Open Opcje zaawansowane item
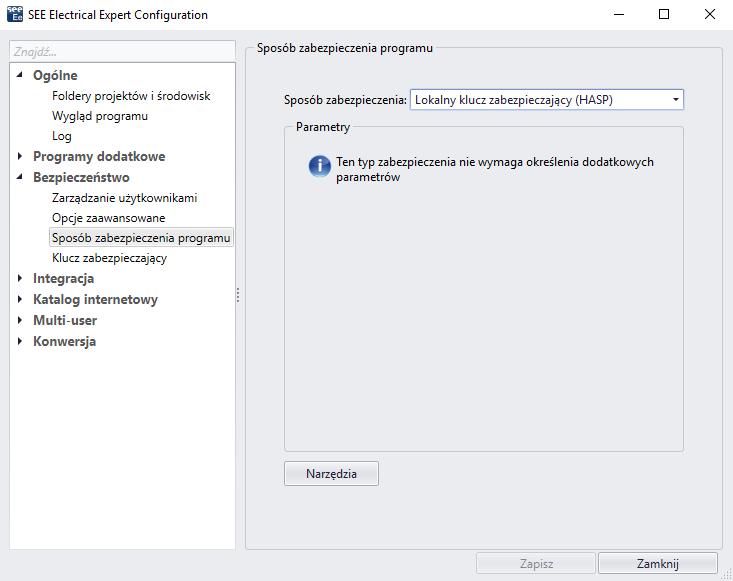Viewport: 733px width, 581px height. (108, 218)
